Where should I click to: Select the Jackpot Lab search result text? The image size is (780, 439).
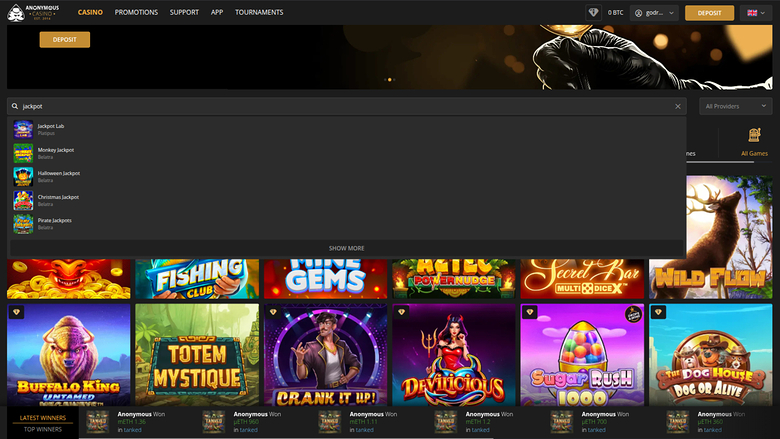point(51,126)
